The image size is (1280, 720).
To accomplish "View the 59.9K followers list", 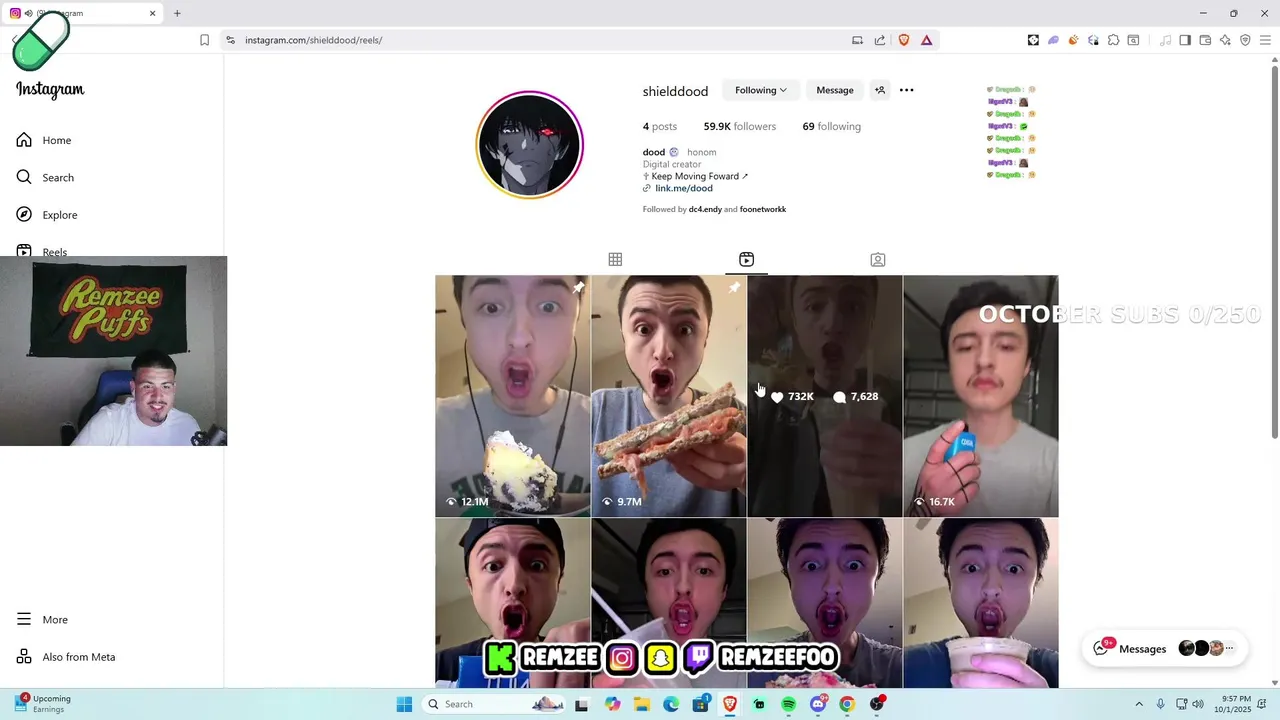I will [740, 126].
